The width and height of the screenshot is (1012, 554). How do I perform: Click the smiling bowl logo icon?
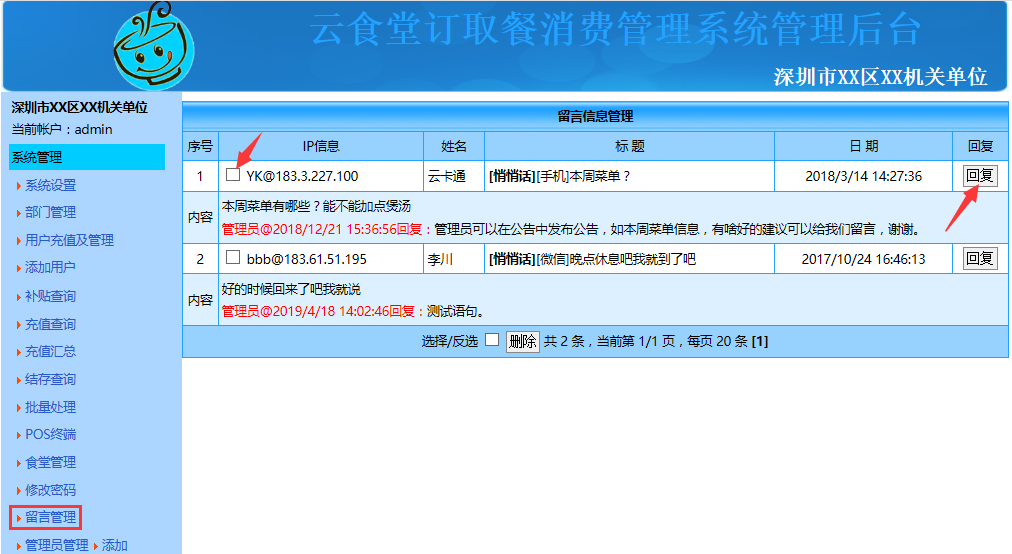pos(153,46)
